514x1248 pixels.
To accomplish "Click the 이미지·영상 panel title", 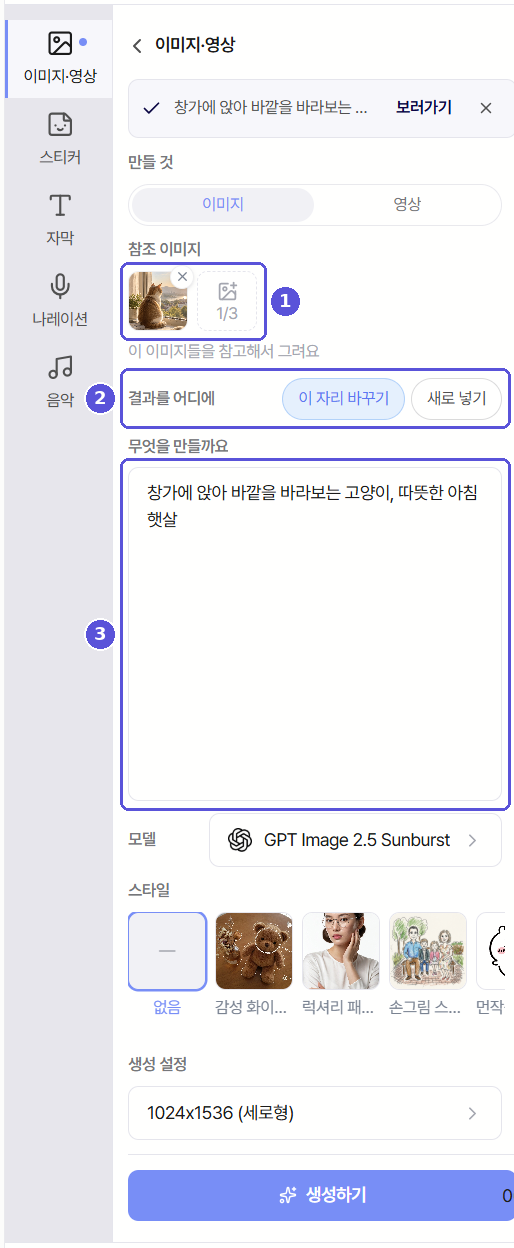I will click(194, 45).
